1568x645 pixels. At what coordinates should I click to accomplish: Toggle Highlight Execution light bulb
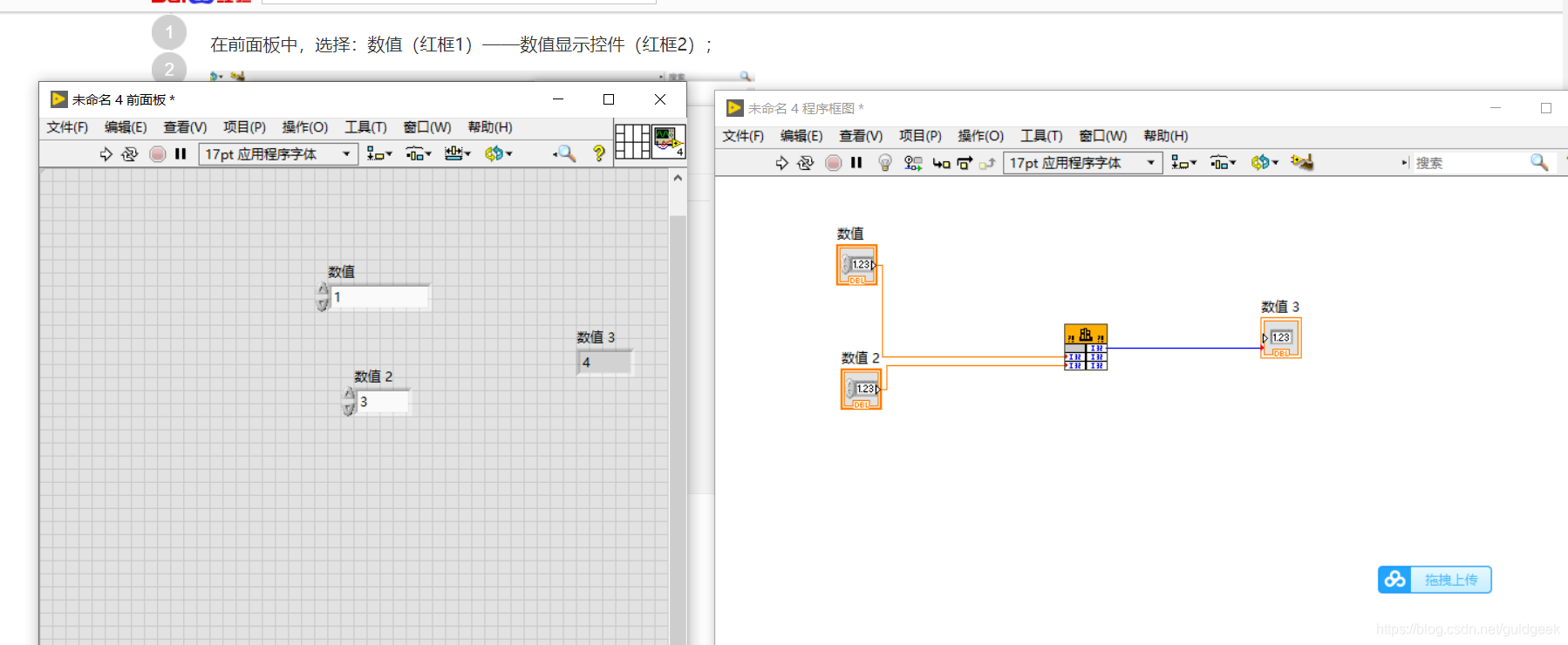coord(884,163)
